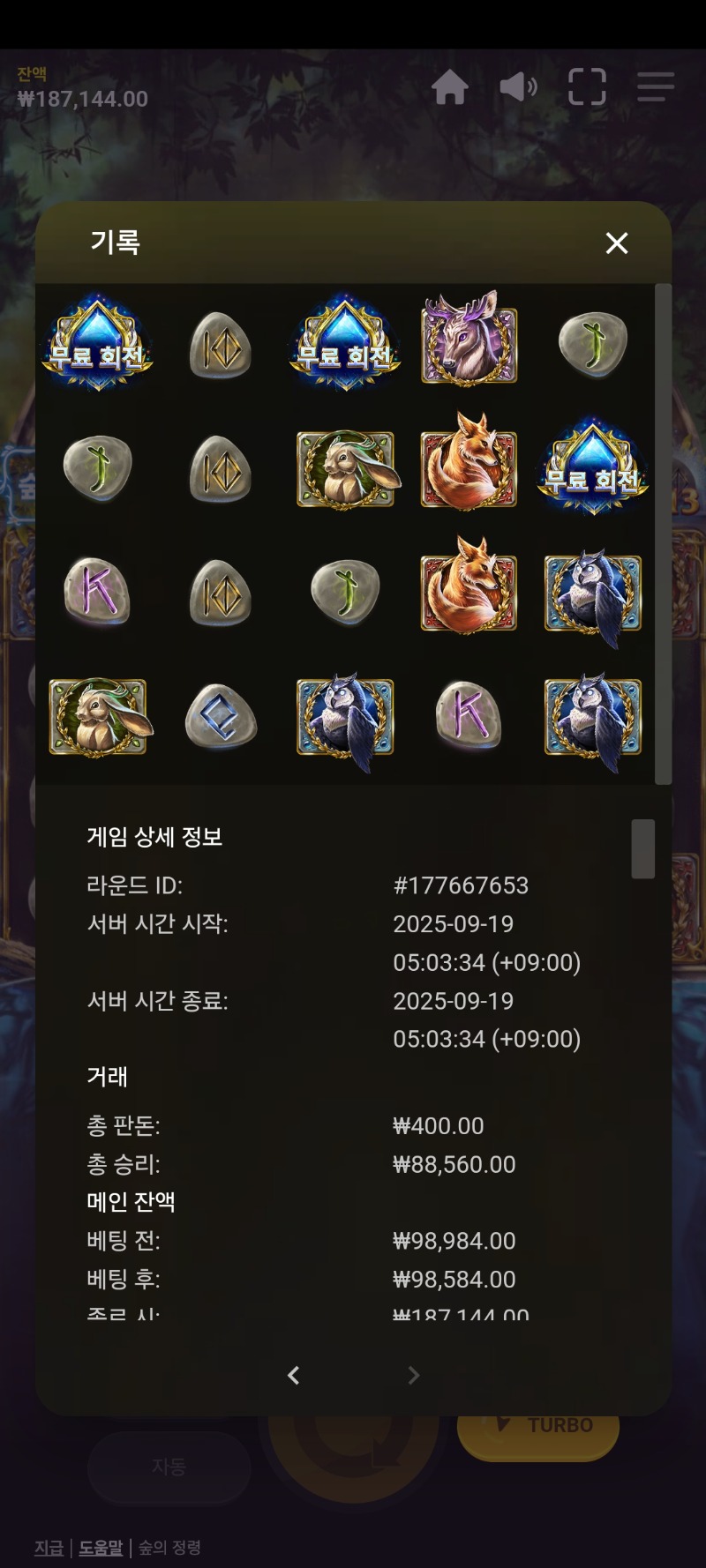Toggle the TURBO button
The width and height of the screenshot is (706, 1568).
(538, 1432)
